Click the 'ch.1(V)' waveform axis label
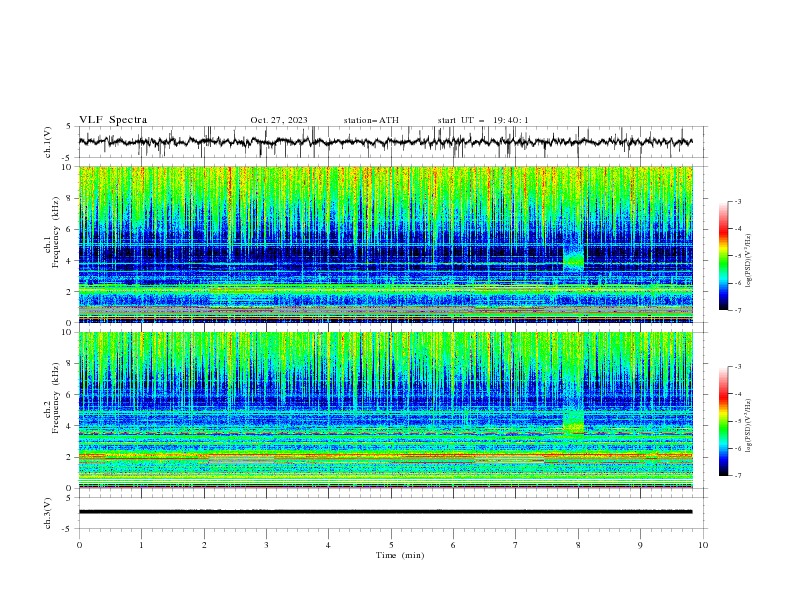 pyautogui.click(x=48, y=142)
